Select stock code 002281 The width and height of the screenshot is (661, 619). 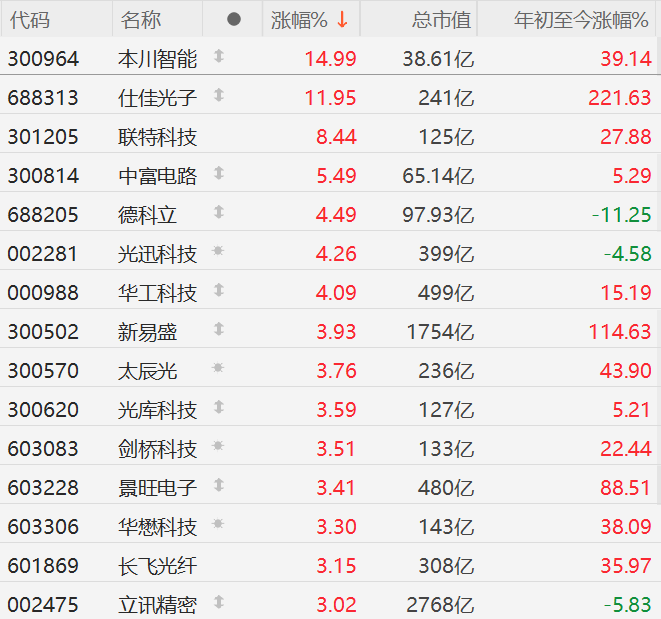tap(43, 254)
